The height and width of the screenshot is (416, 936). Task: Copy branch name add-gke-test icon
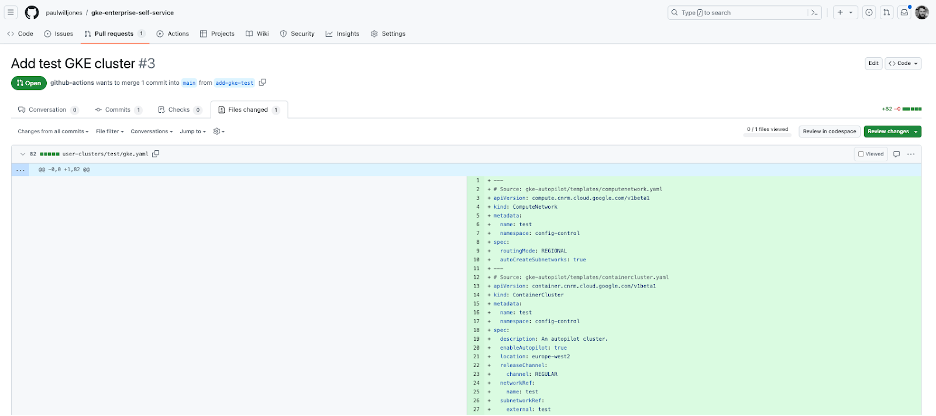click(264, 82)
